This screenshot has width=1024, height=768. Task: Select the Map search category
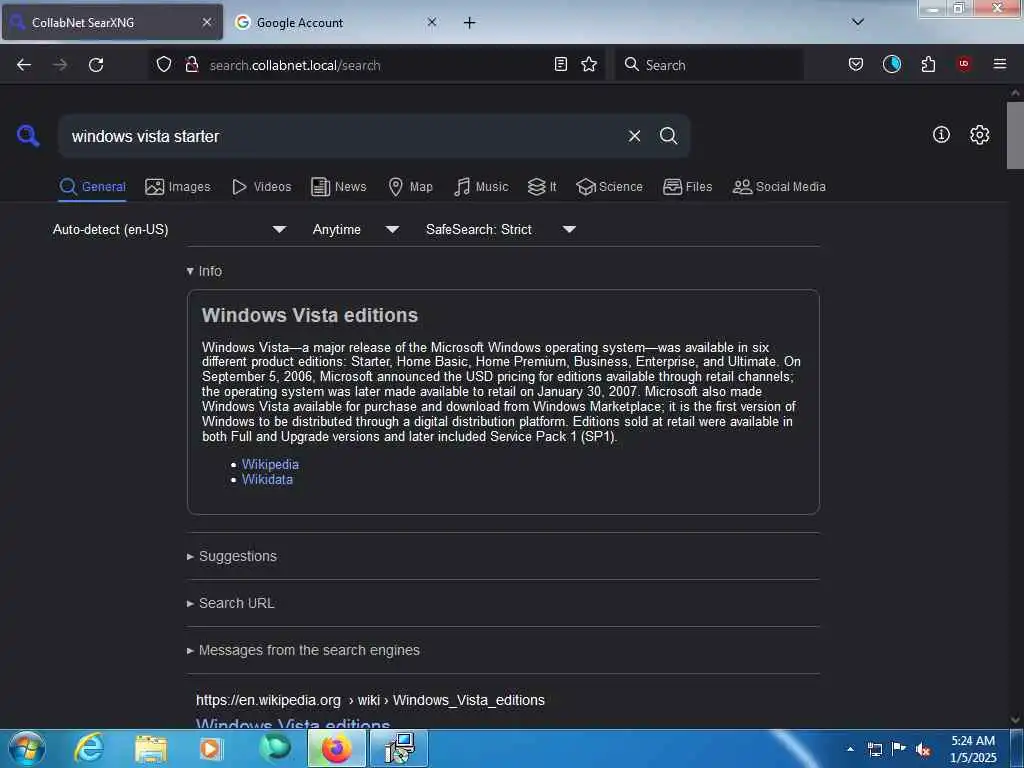pos(410,187)
